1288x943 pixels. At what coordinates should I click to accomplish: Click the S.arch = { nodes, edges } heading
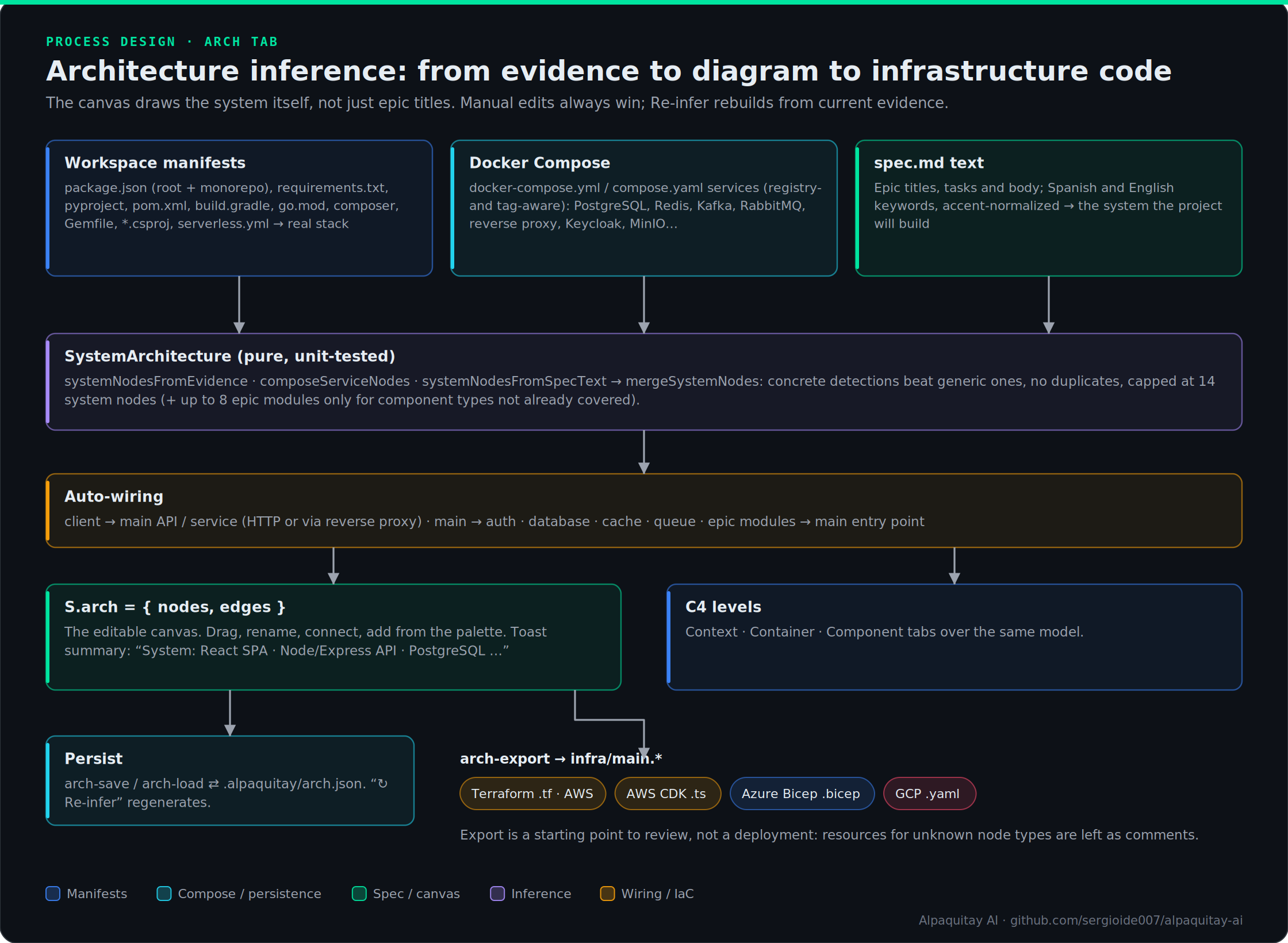pos(175,607)
